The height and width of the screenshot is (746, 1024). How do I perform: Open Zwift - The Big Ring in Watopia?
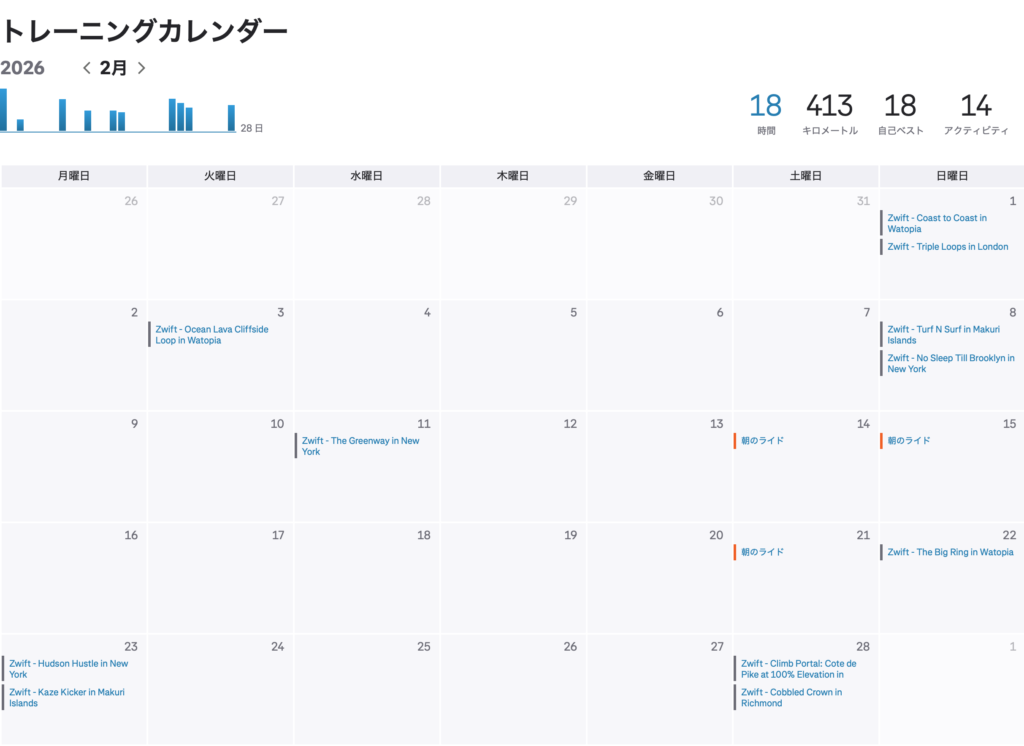949,552
